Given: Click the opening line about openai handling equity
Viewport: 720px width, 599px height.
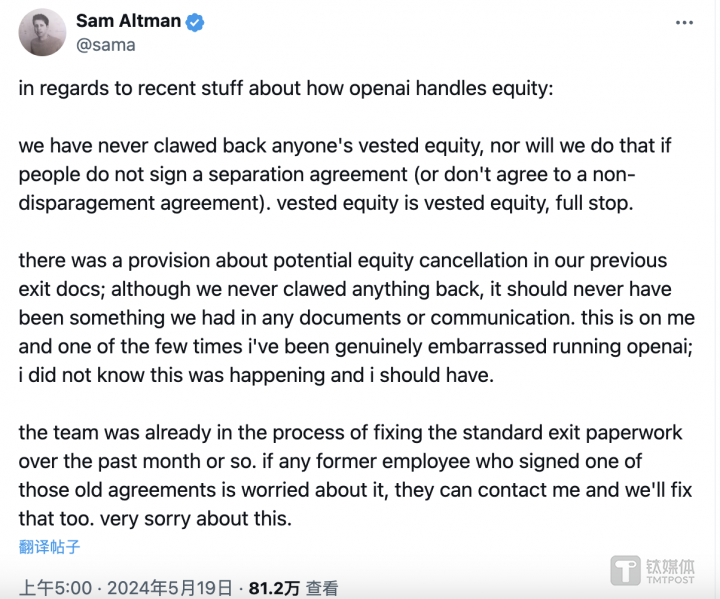Looking at the screenshot, I should pyautogui.click(x=285, y=88).
